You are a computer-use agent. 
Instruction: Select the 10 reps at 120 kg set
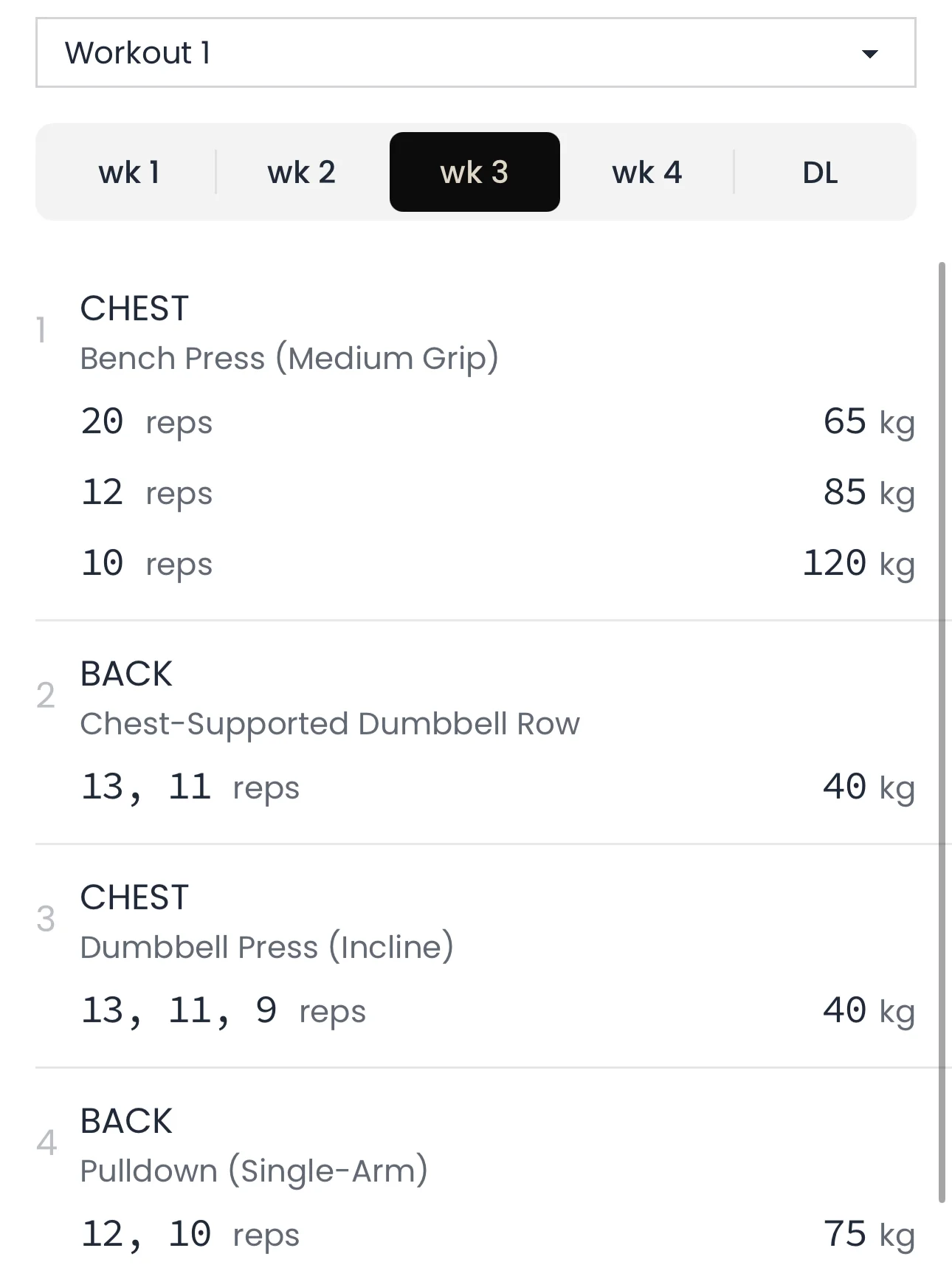(146, 564)
